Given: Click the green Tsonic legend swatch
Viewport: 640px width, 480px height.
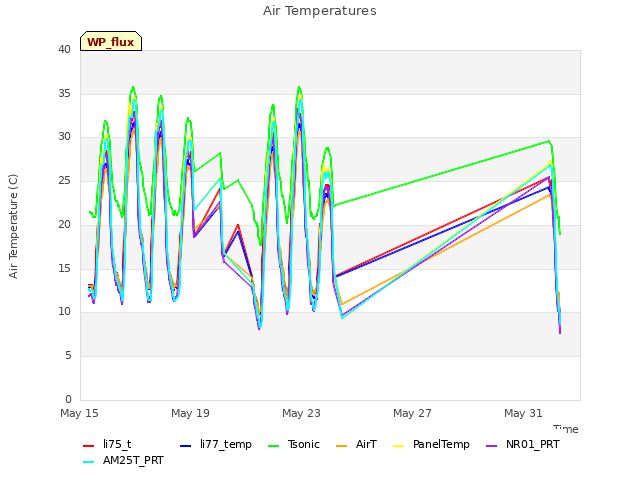Looking at the screenshot, I should 274,446.
